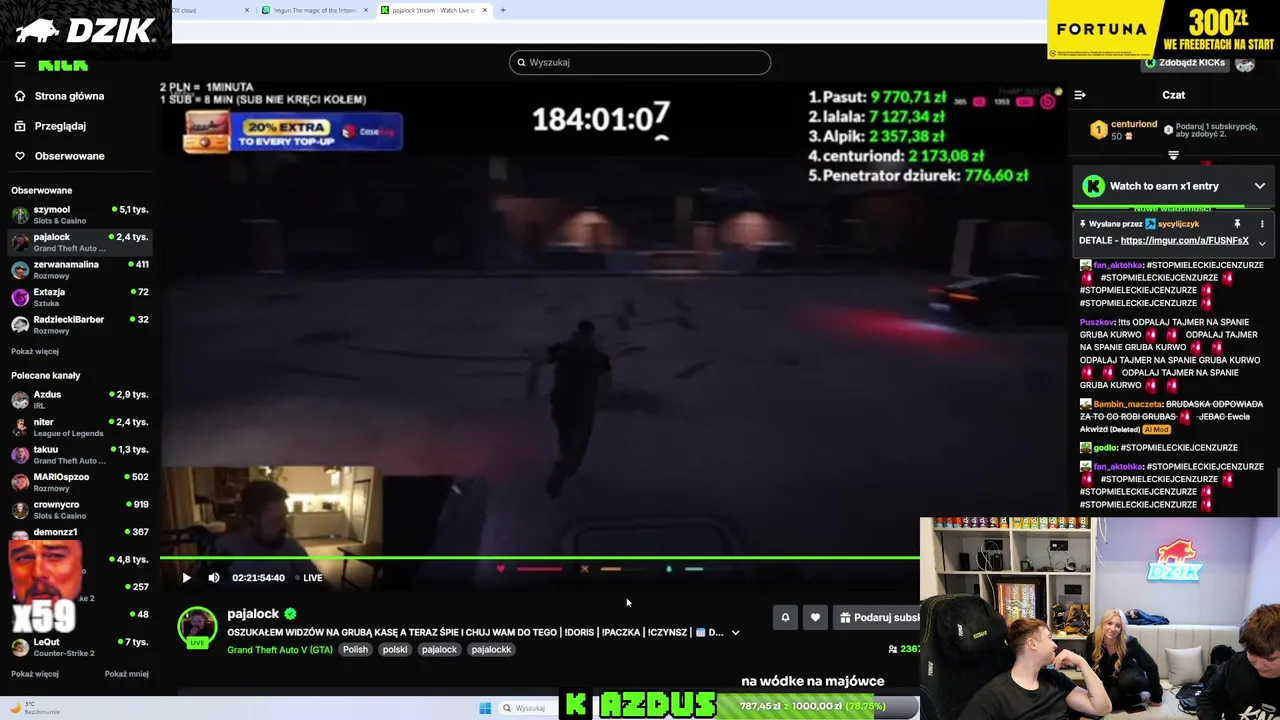Switch to the Imgur browser tab

tap(315, 10)
